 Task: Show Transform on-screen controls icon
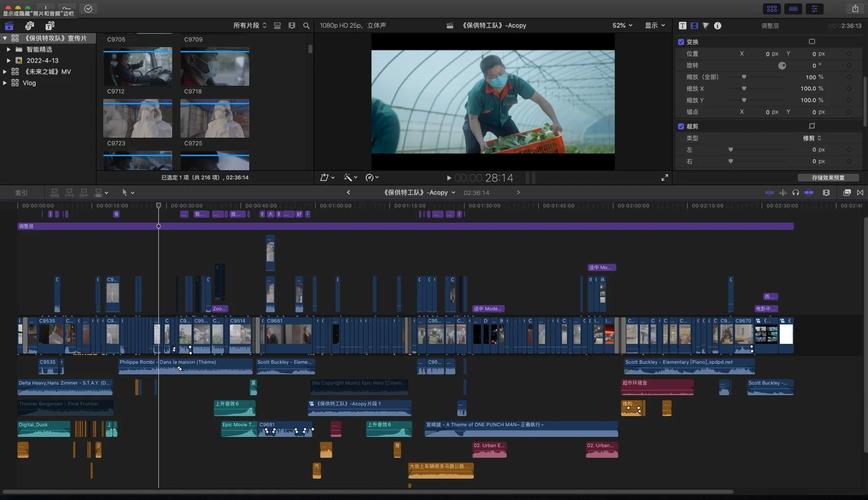point(812,42)
